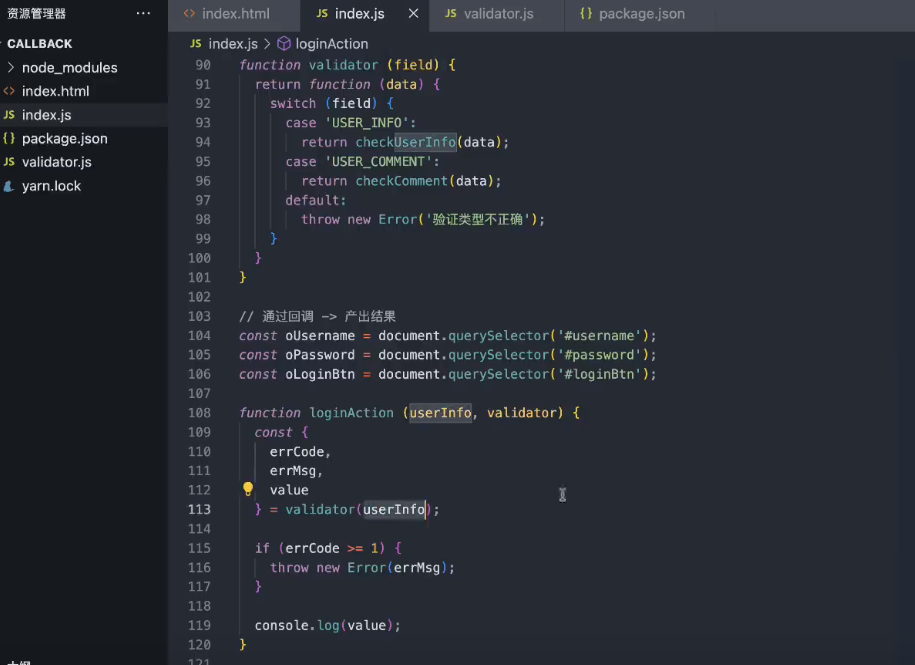Screen dimensions: 915x665
Task: Click the '验证类型不正确' error string
Action: 477,219
